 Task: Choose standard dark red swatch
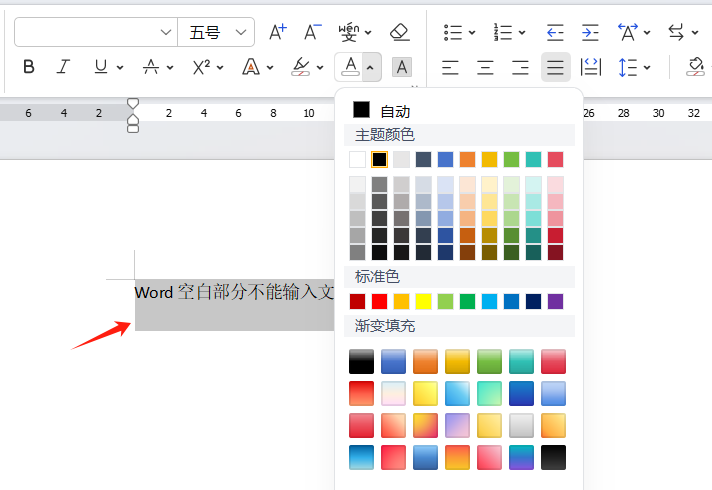tap(357, 301)
